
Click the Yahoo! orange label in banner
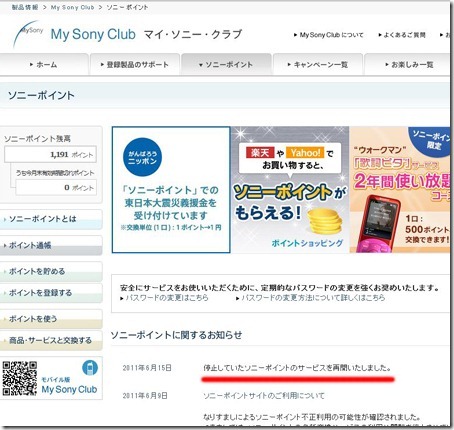305,153
